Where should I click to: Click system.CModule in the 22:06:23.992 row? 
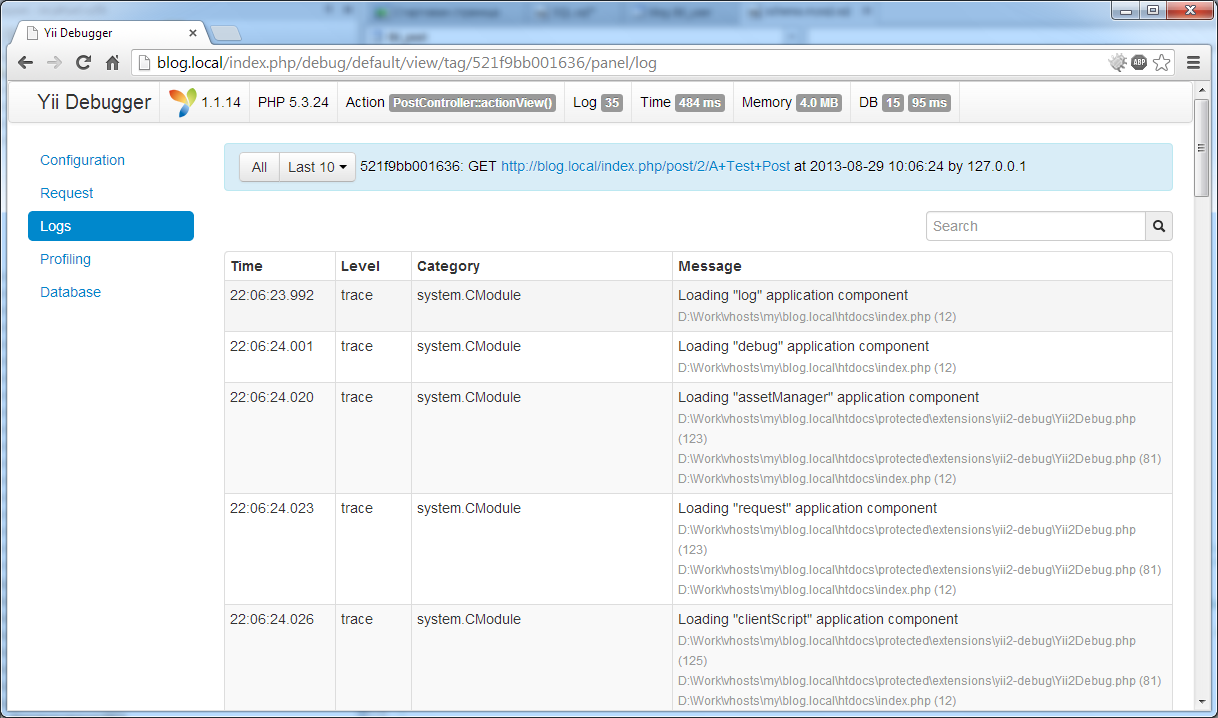[469, 295]
